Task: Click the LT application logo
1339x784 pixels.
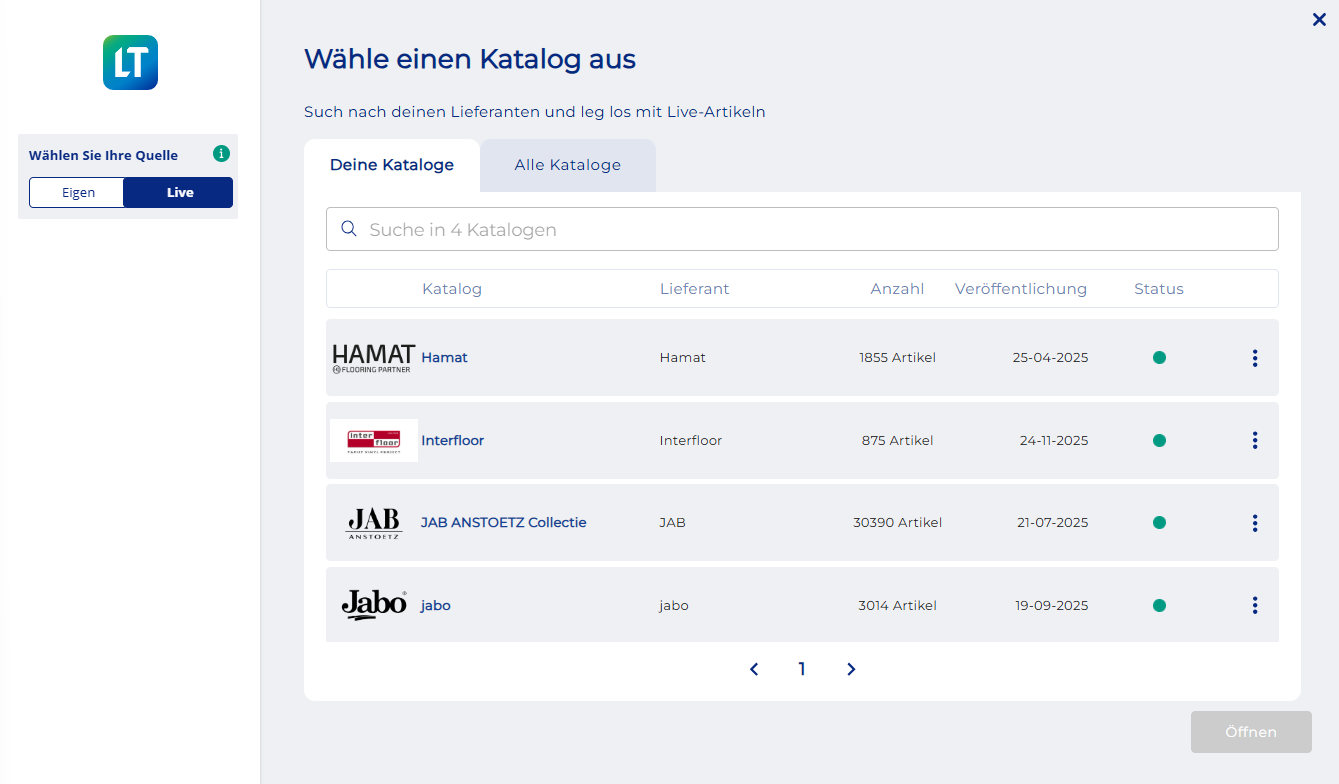Action: (x=130, y=61)
